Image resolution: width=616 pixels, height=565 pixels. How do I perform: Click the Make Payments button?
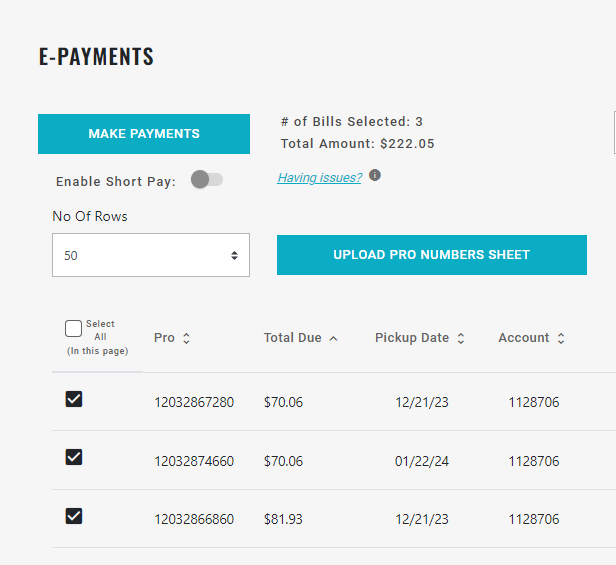(144, 134)
